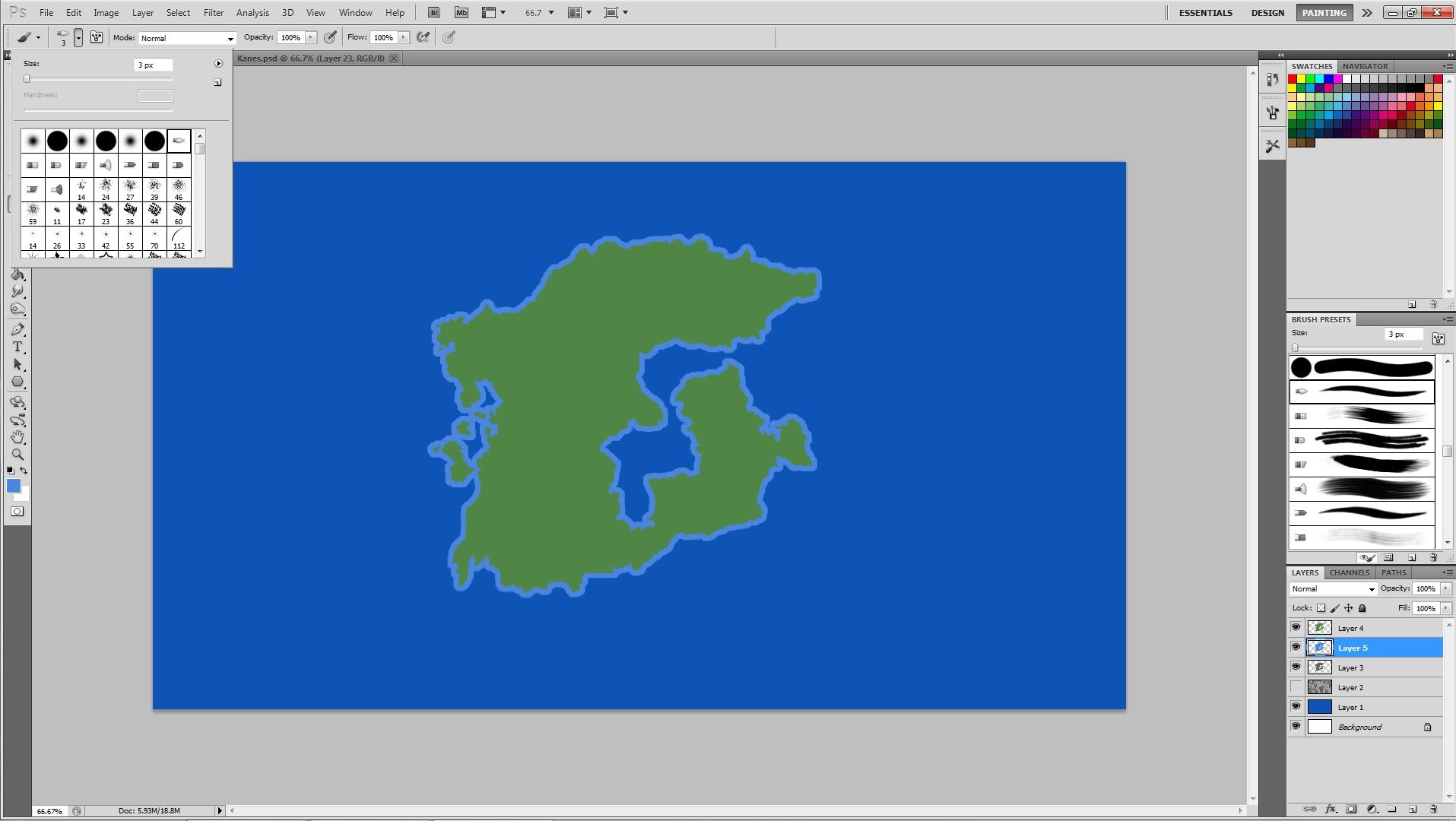
Task: Add a layer mask
Action: pyautogui.click(x=1351, y=810)
